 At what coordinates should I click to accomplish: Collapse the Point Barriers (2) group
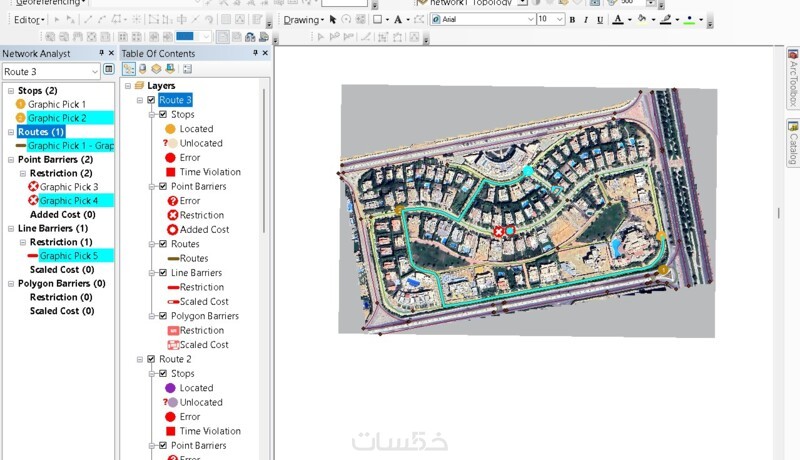tap(11, 160)
